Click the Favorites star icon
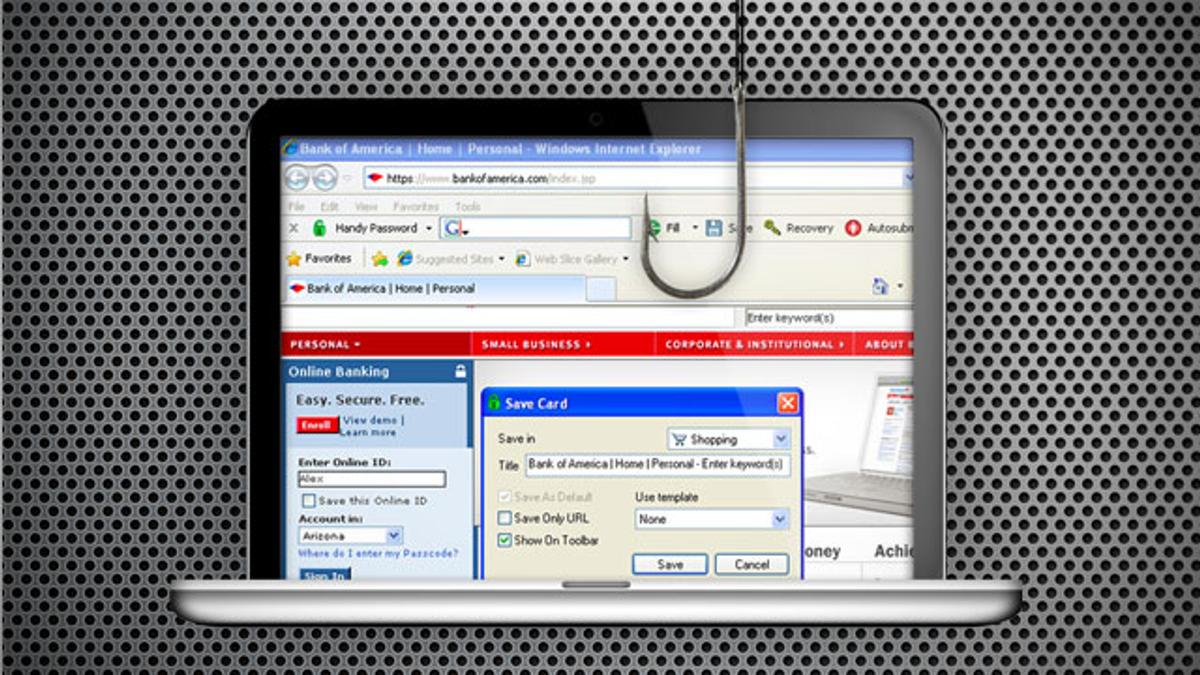 coord(294,259)
